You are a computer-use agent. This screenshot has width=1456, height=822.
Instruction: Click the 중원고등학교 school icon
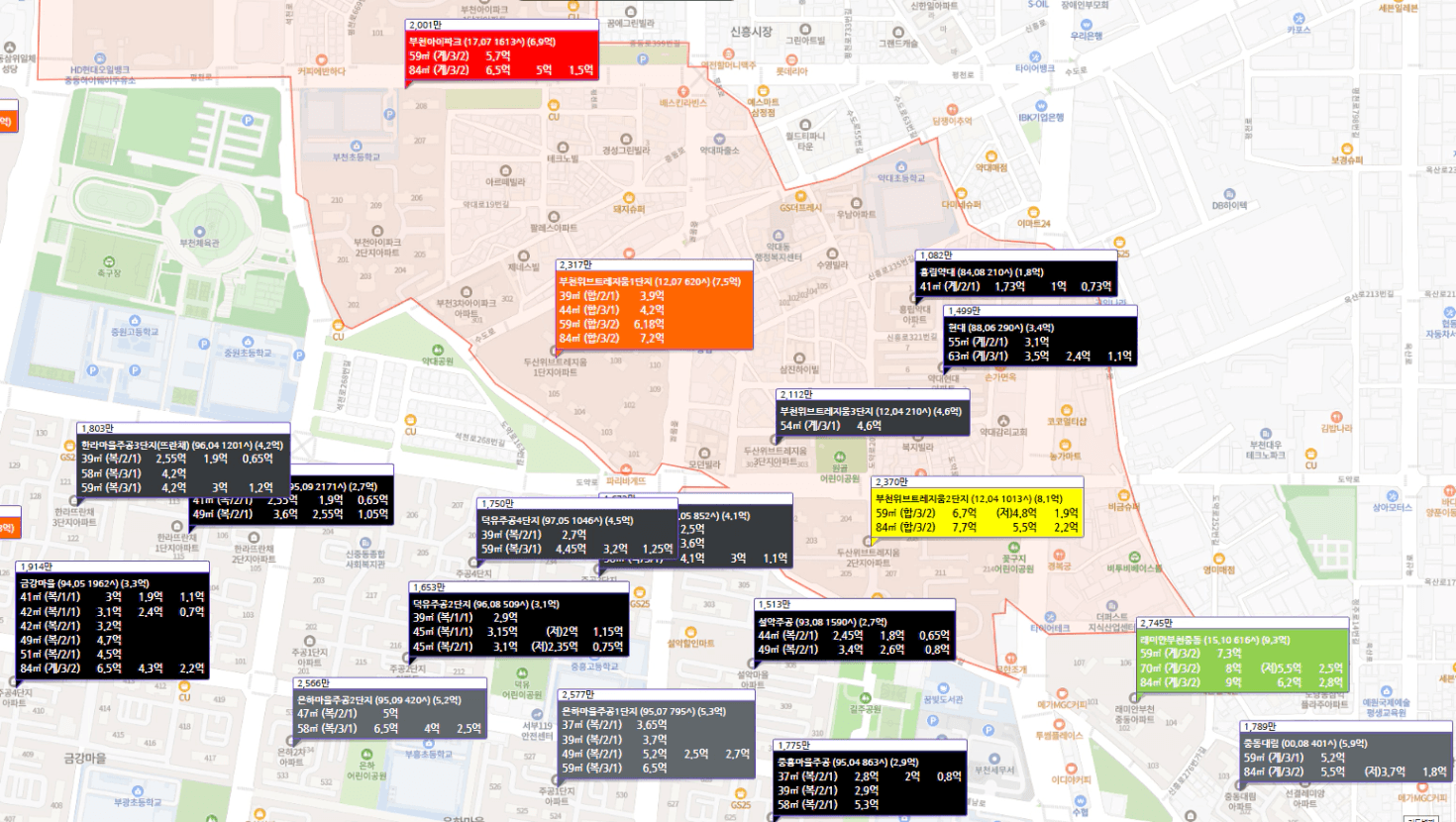[x=134, y=319]
